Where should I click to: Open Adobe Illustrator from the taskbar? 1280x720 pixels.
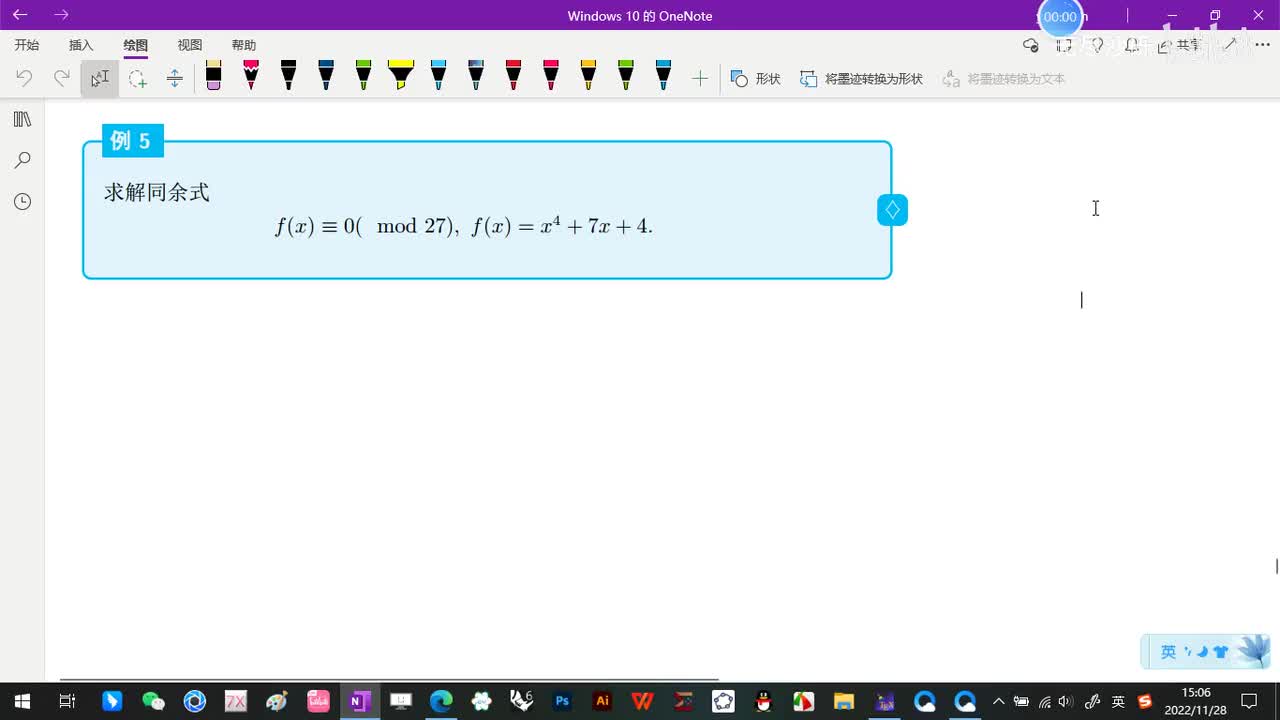coord(602,701)
